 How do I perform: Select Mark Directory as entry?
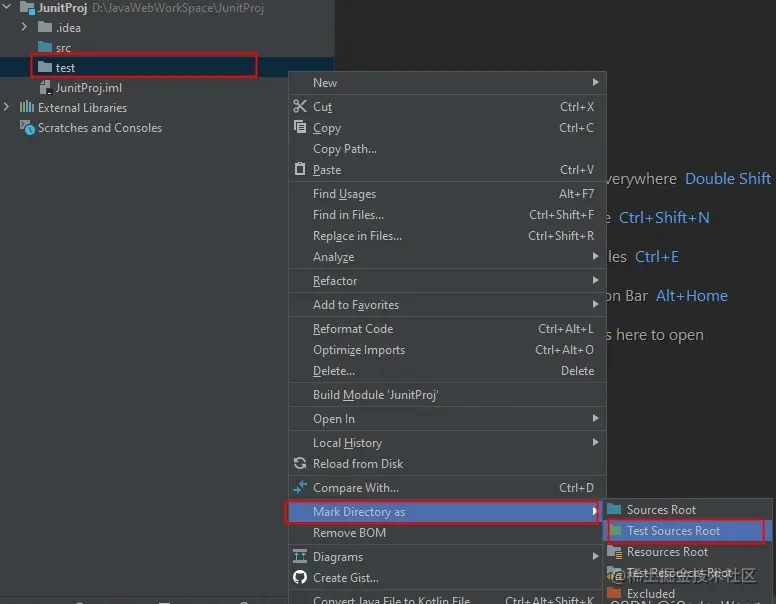(x=443, y=511)
